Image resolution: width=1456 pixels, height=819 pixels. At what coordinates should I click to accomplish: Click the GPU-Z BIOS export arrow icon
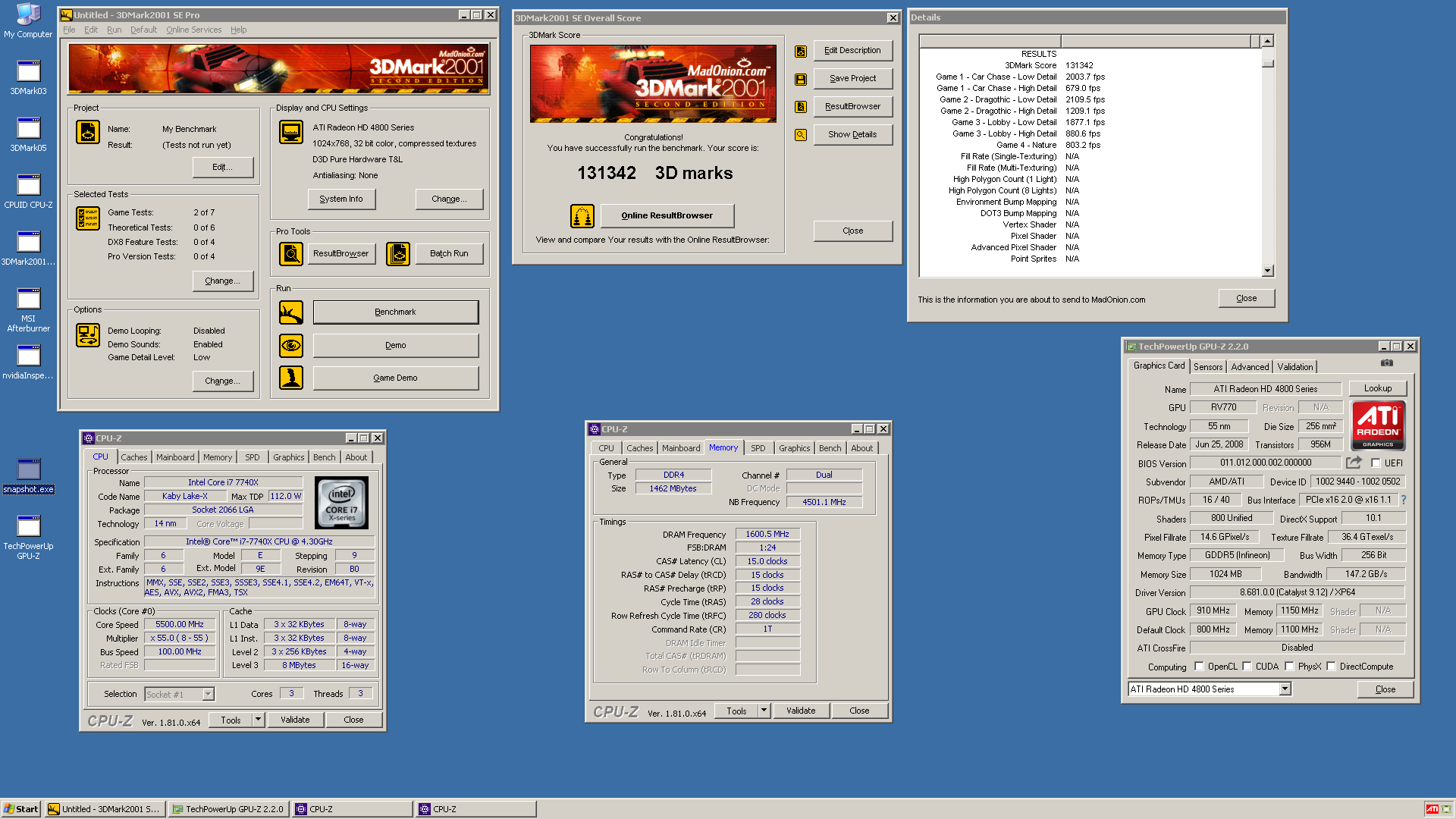coord(1354,463)
